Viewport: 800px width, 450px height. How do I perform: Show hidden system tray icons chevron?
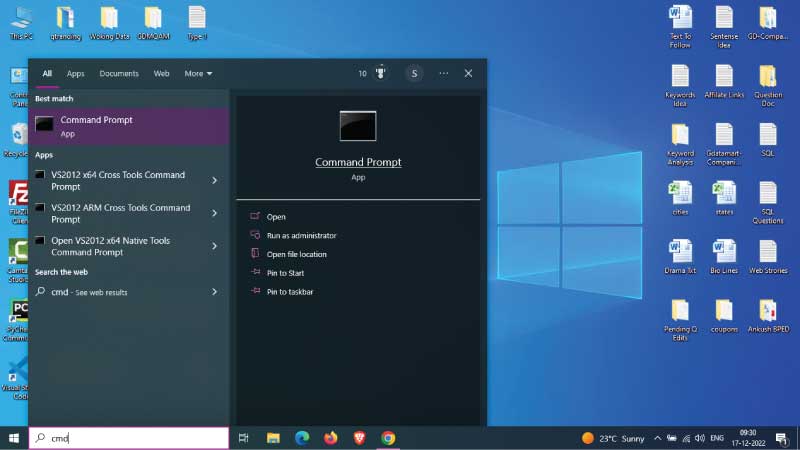(657, 438)
